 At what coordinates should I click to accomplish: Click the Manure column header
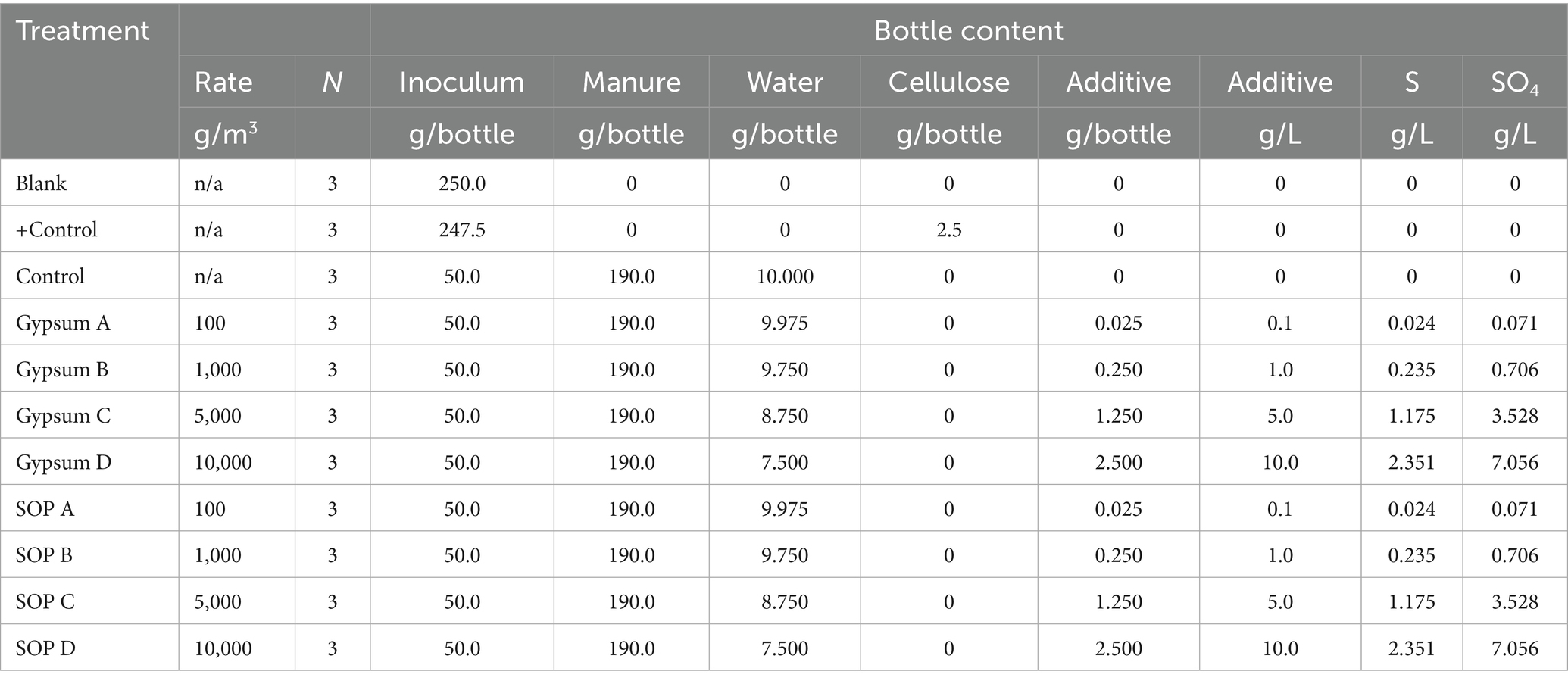[631, 82]
